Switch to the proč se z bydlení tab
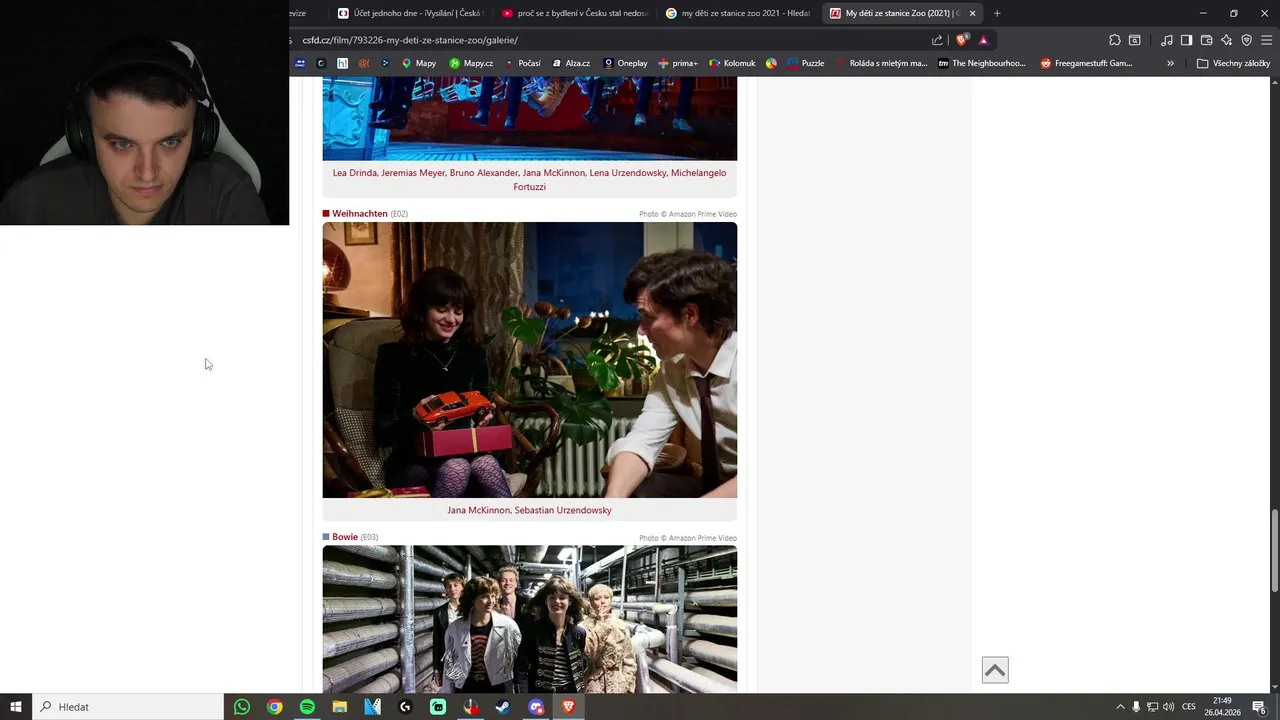This screenshot has height=720, width=1280. click(575, 13)
